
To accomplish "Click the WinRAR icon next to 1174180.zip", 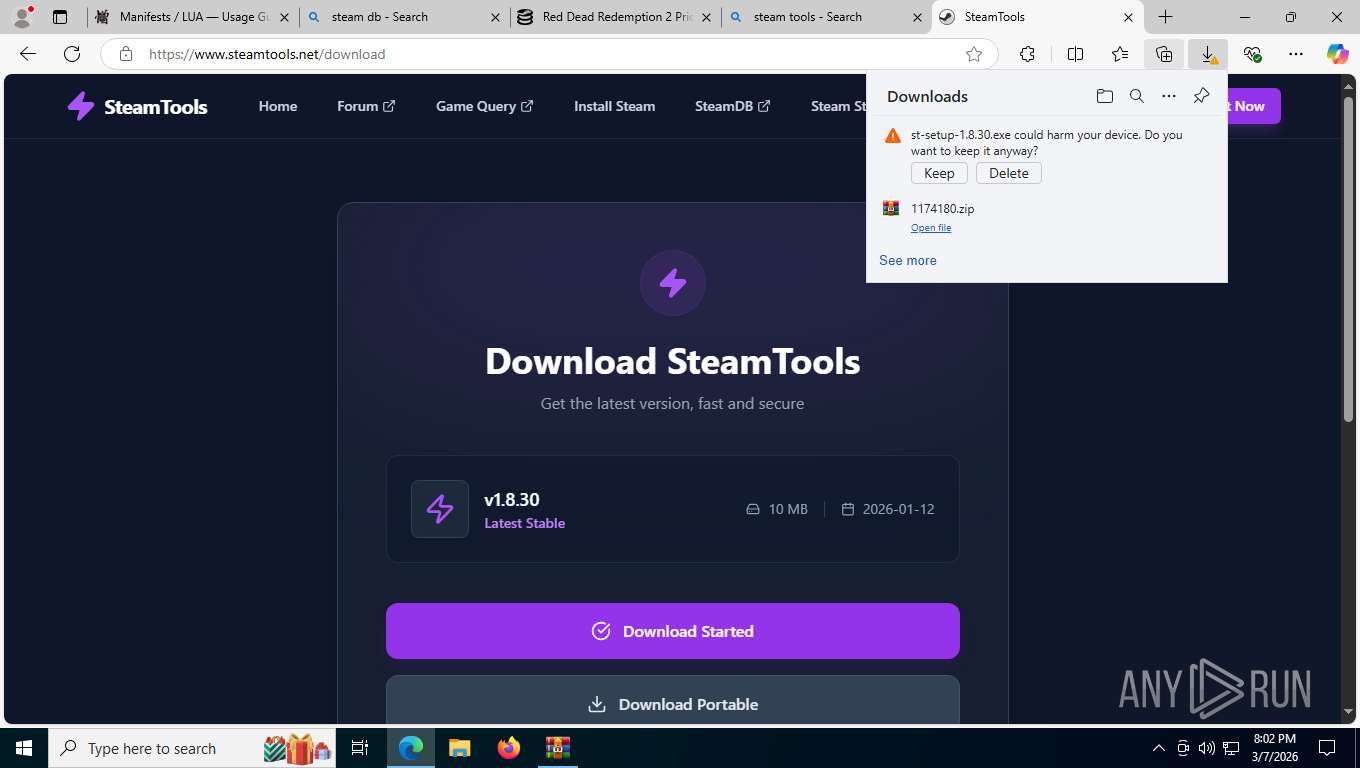I will 891,208.
